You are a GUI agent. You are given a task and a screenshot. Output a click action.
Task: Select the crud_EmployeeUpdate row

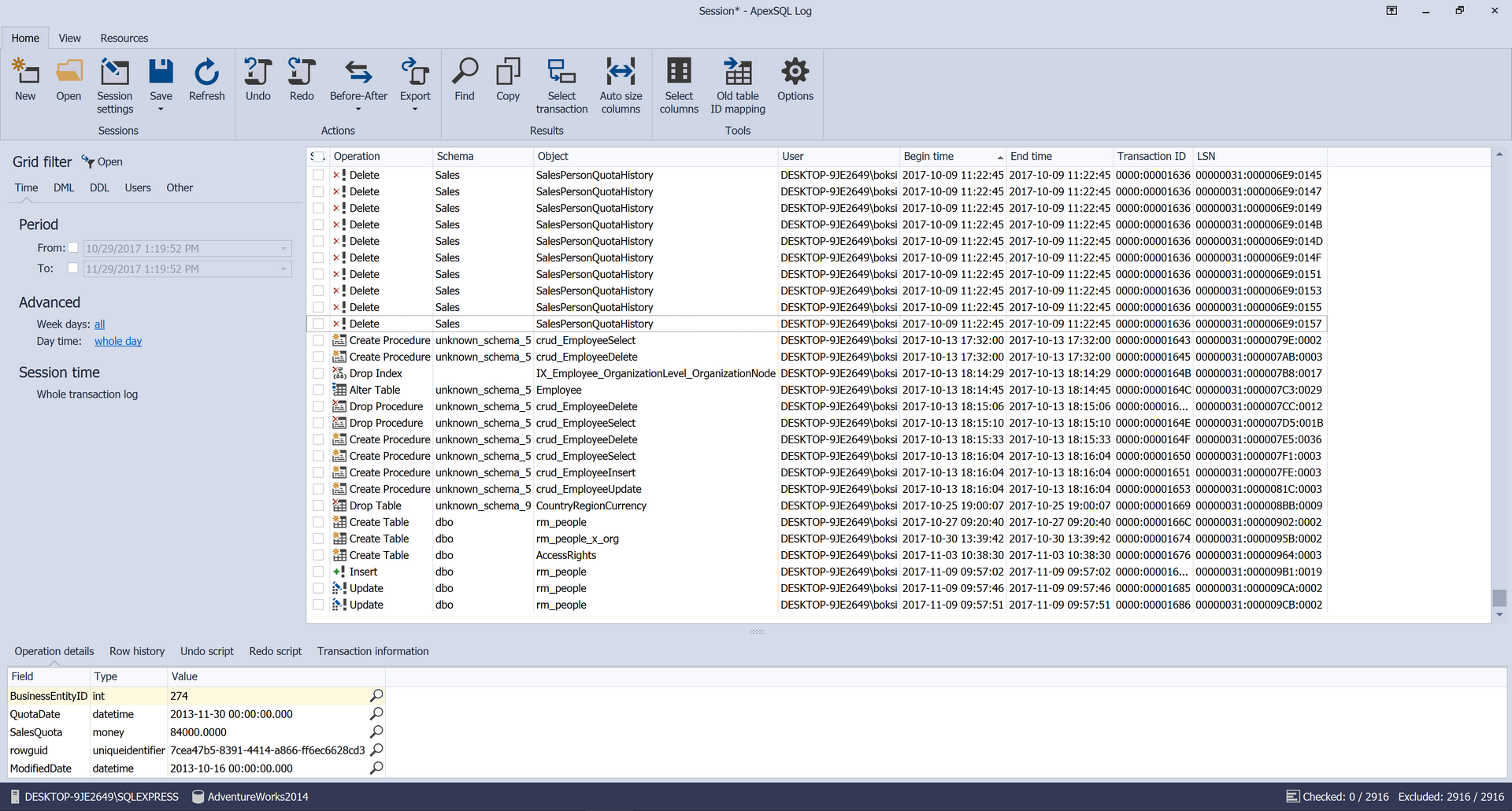[x=817, y=489]
